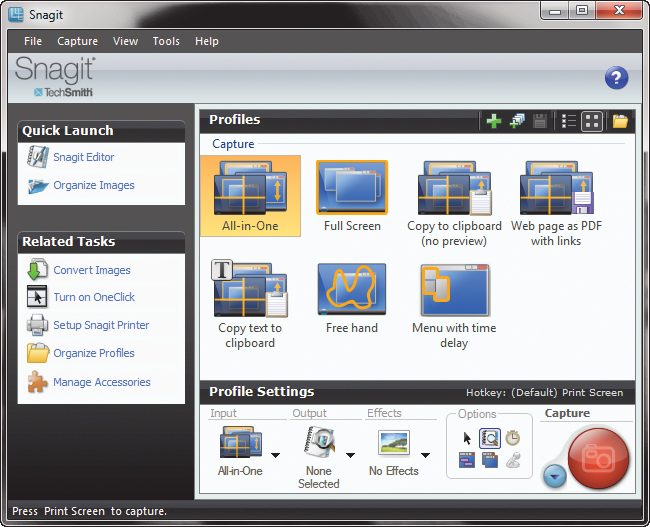Toggle the preview in editor option

tap(489, 438)
